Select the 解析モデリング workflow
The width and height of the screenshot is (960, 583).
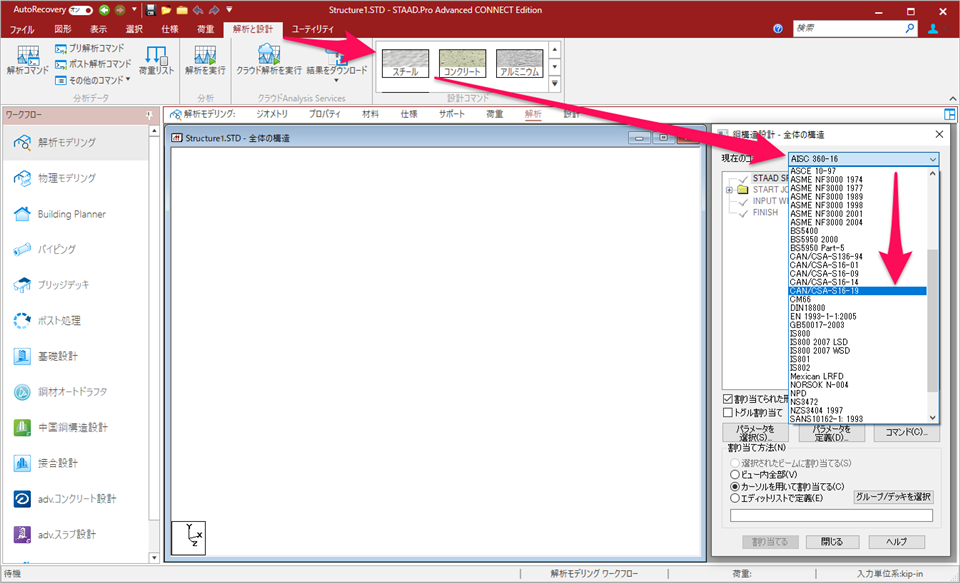point(75,143)
